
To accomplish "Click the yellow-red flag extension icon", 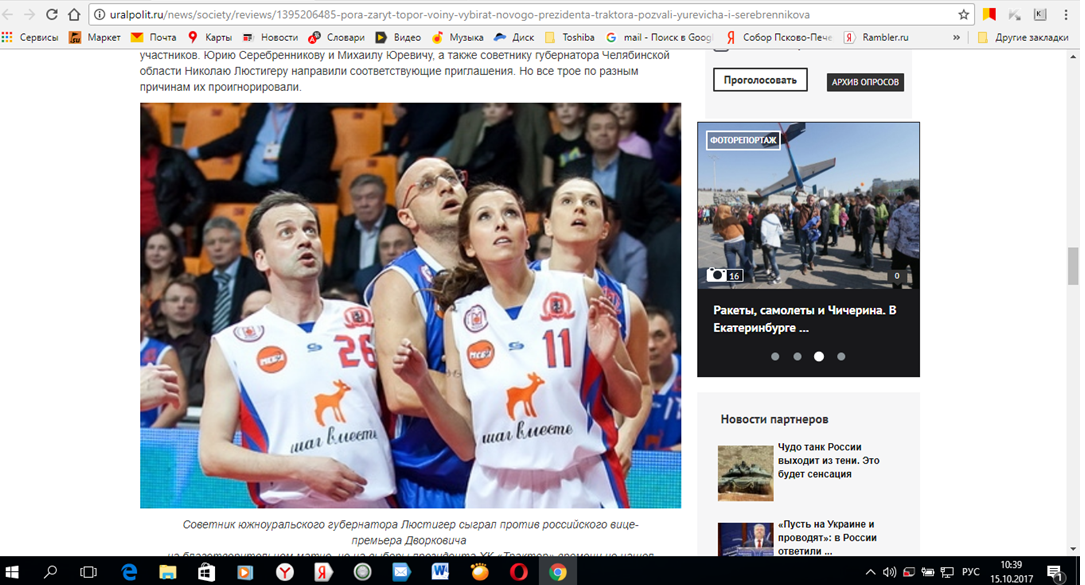I will (x=990, y=14).
